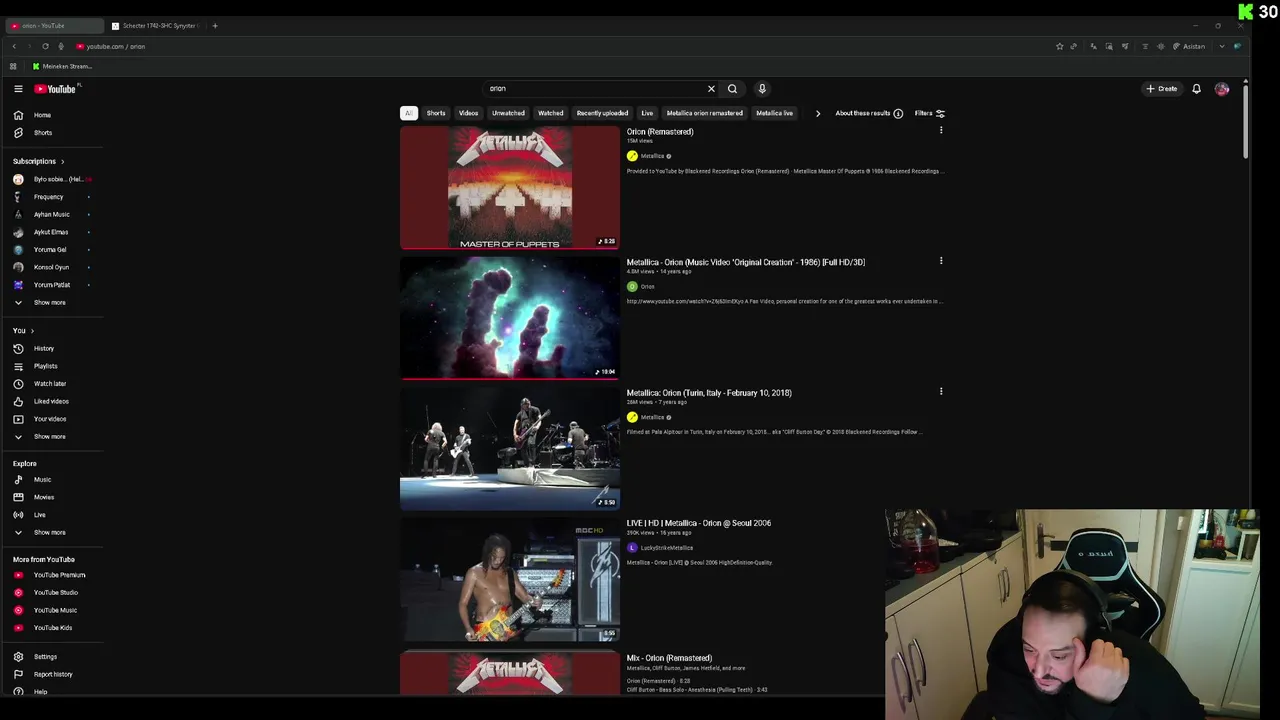This screenshot has width=1280, height=720.
Task: Open YouTube Kids link
Action: (x=52, y=628)
